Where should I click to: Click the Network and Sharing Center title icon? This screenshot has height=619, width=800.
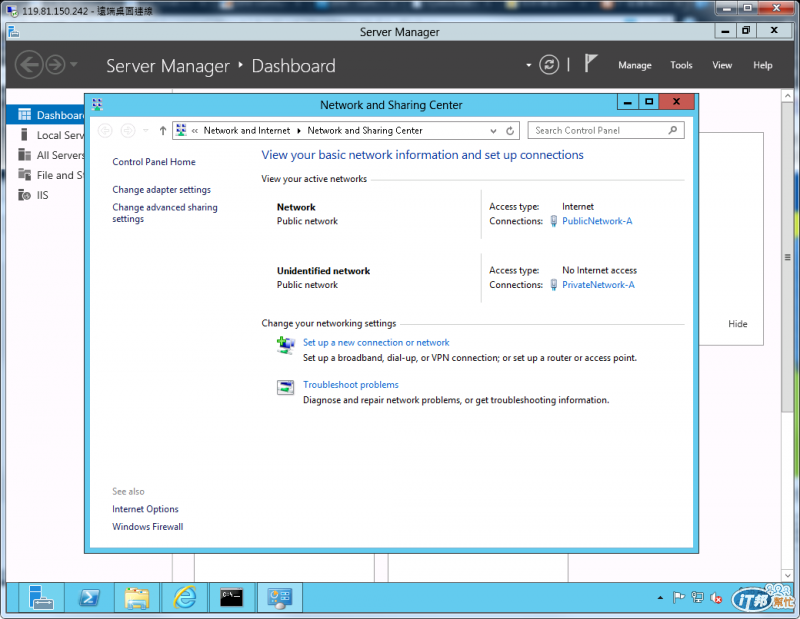[x=97, y=104]
